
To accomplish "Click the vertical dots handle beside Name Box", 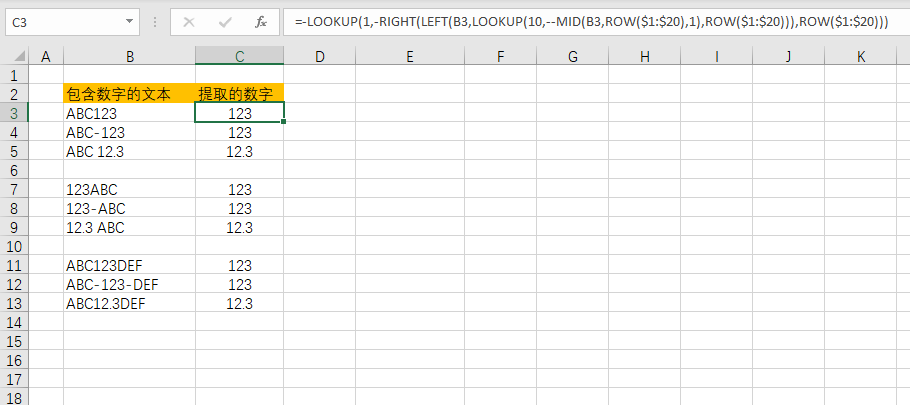I will (155, 21).
